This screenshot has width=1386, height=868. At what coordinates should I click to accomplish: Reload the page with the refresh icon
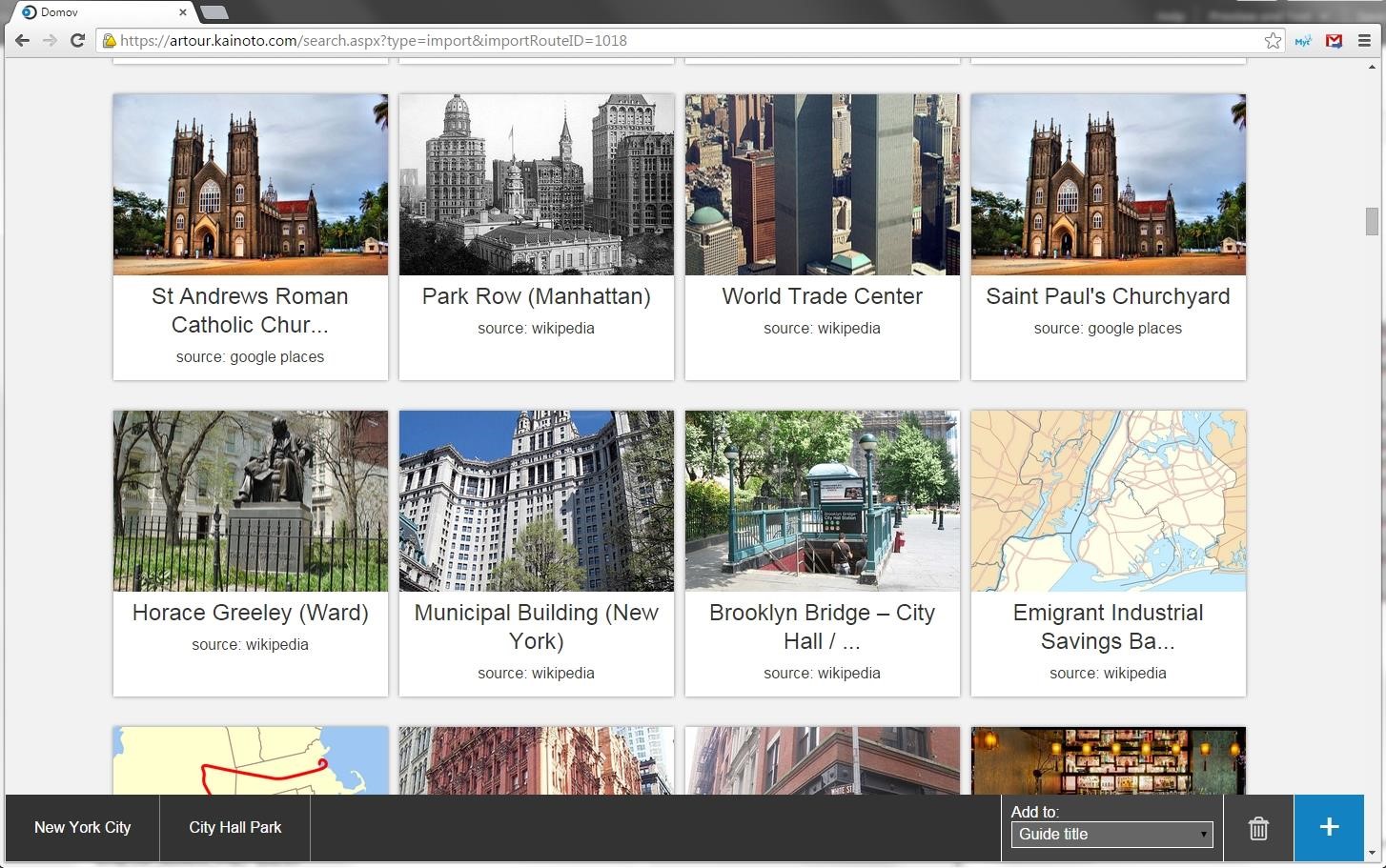pyautogui.click(x=78, y=40)
